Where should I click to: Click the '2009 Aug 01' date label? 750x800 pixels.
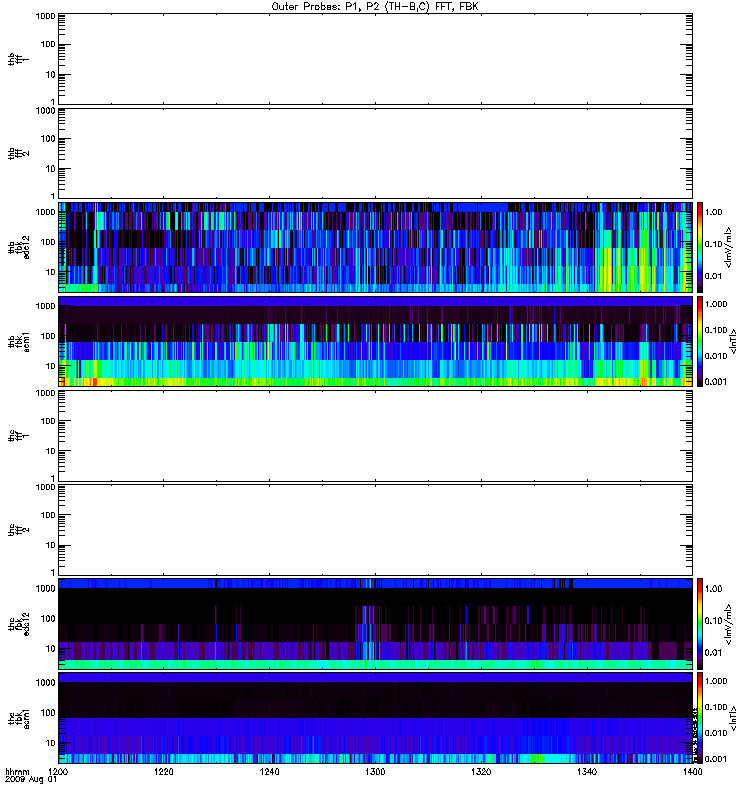pyautogui.click(x=28, y=782)
